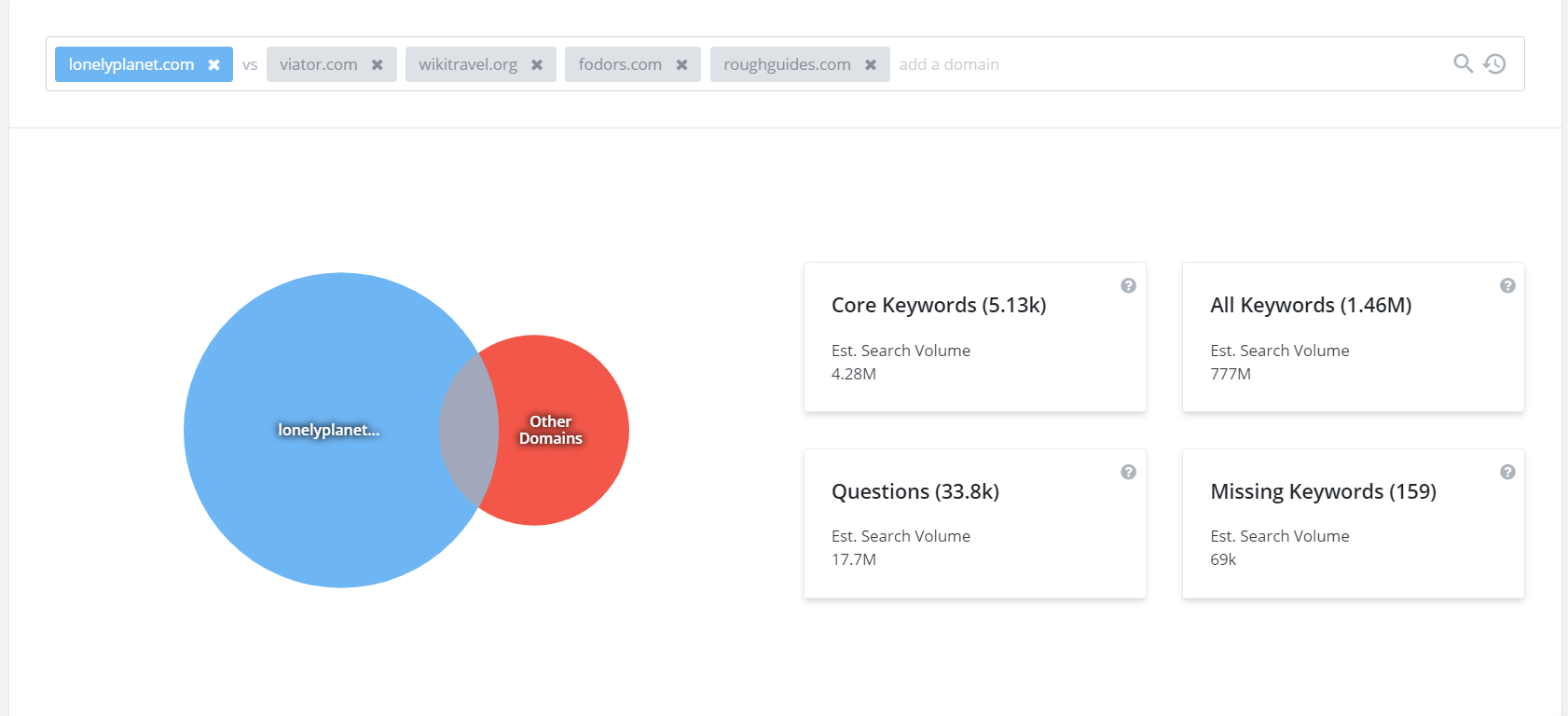View Questions (33.8k) keyword list

click(x=915, y=491)
